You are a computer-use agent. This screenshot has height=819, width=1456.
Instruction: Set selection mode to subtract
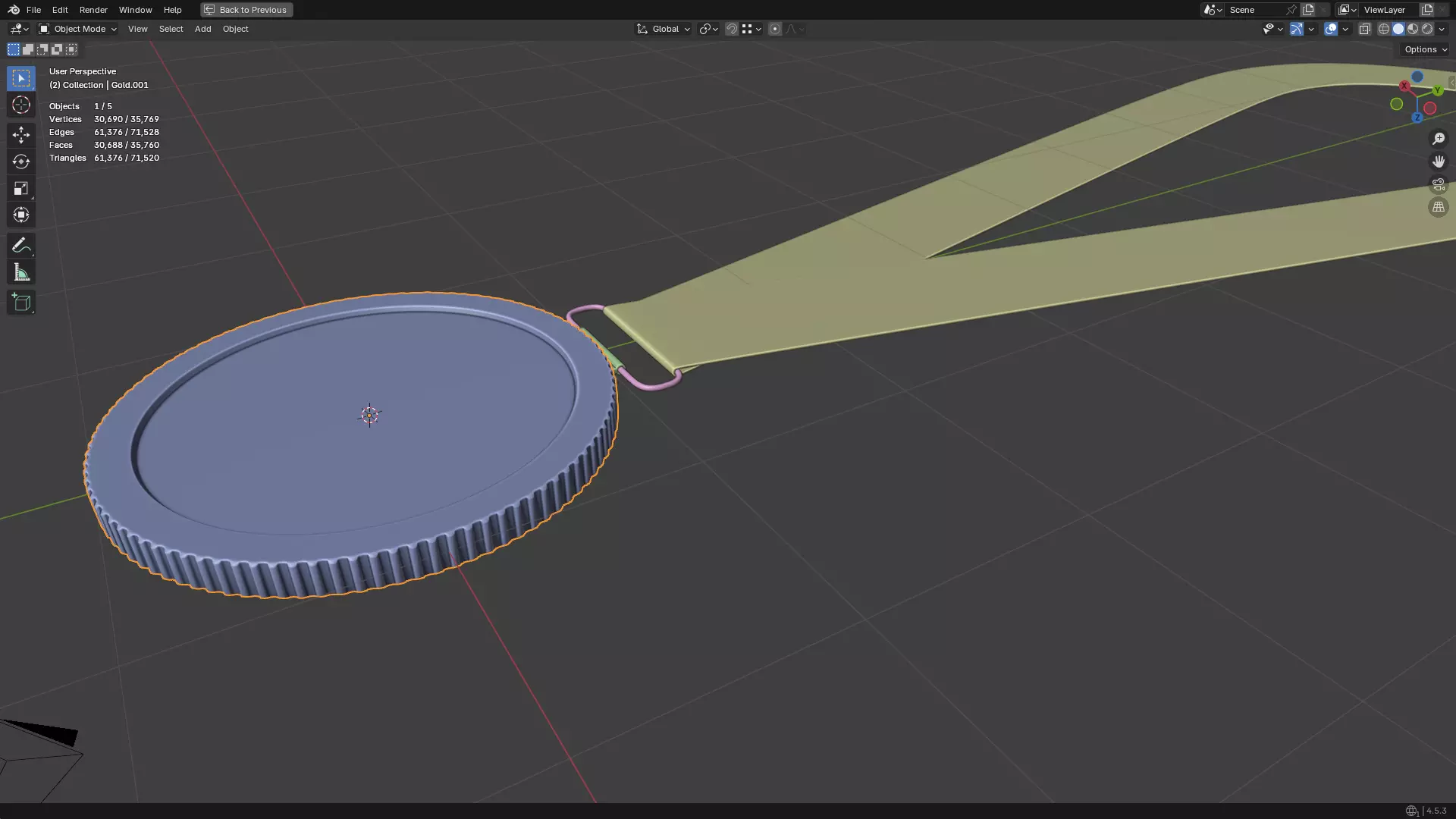(x=42, y=49)
